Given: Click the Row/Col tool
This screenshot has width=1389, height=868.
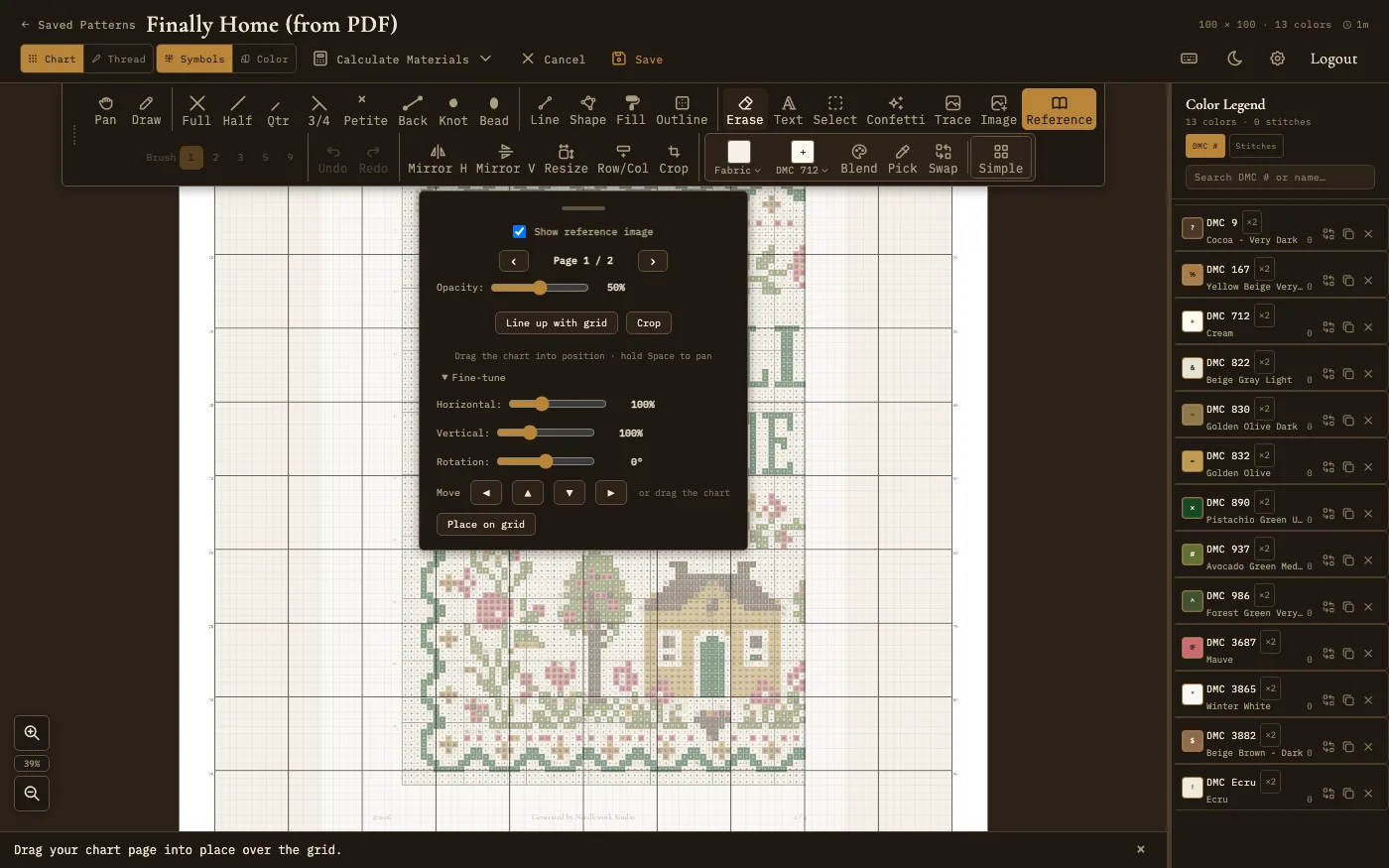Looking at the screenshot, I should tap(623, 159).
